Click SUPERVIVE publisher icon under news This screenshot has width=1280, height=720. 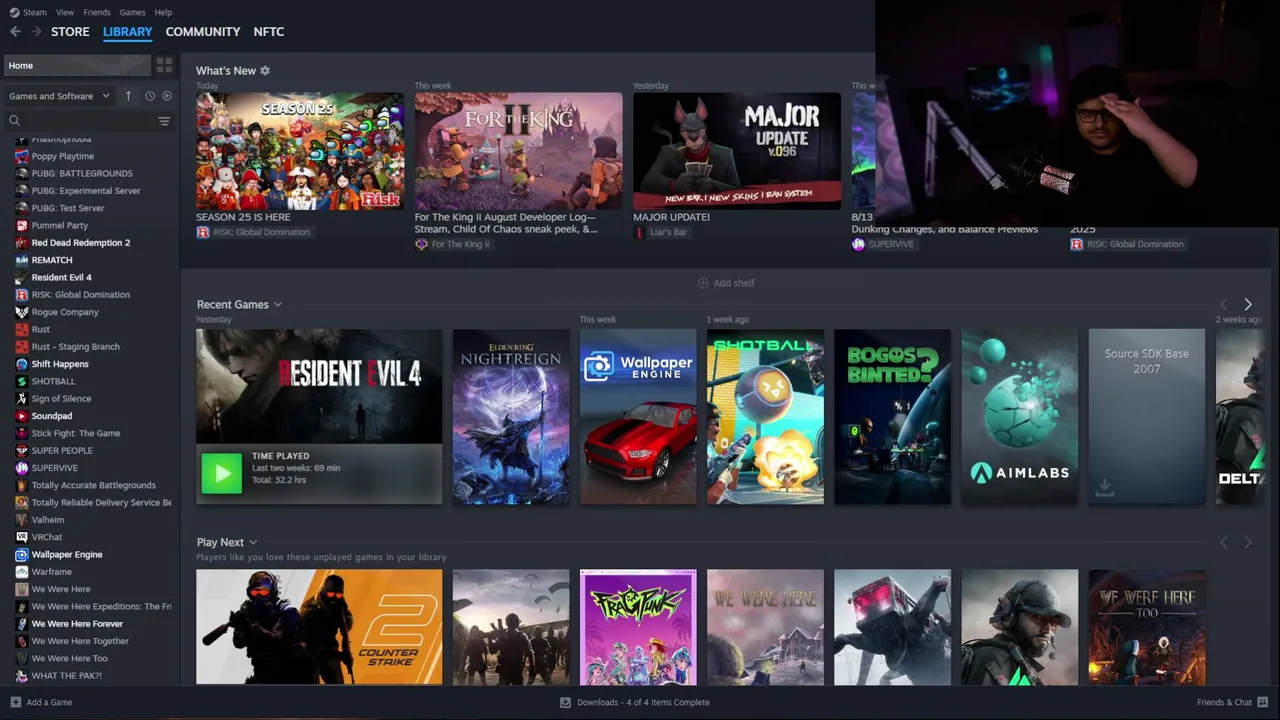point(858,244)
